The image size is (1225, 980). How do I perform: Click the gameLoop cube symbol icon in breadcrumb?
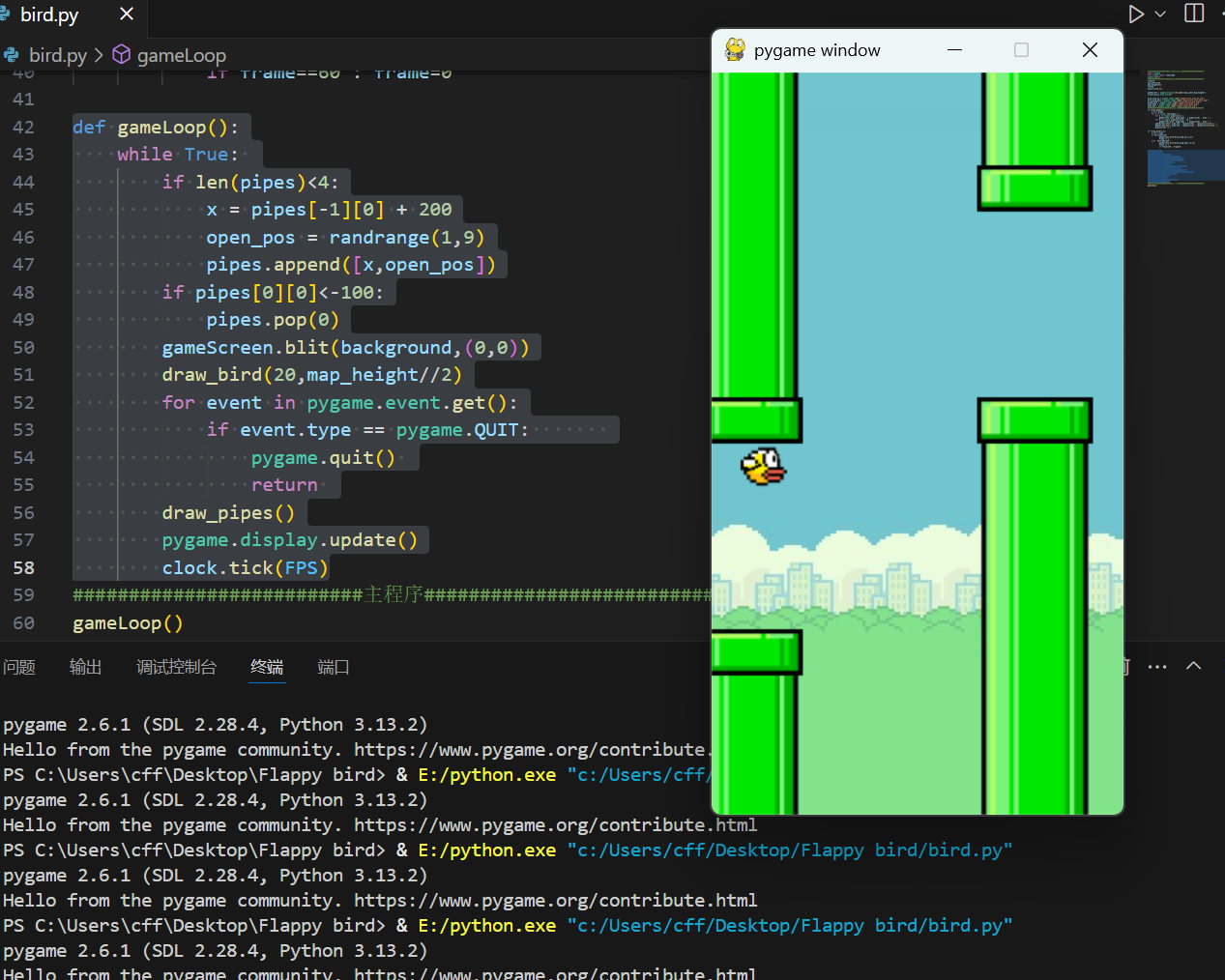[122, 54]
